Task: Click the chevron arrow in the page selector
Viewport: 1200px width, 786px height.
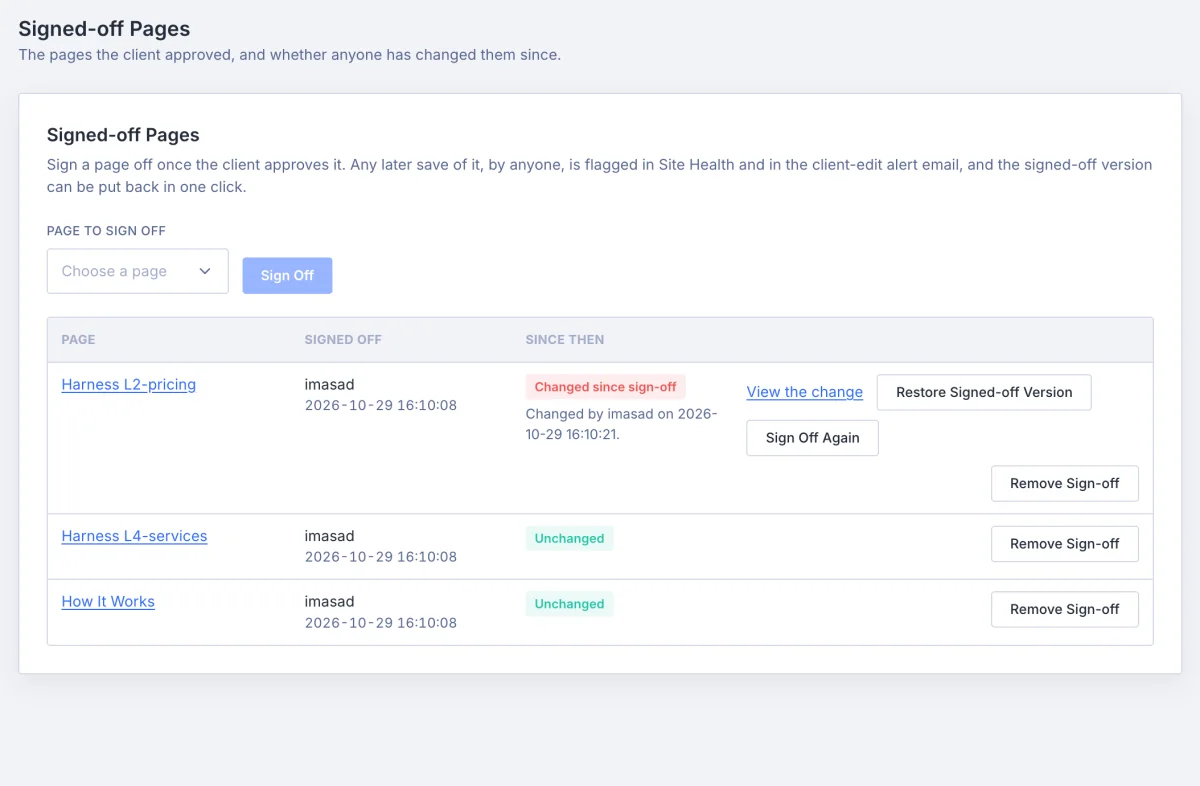Action: pos(205,271)
